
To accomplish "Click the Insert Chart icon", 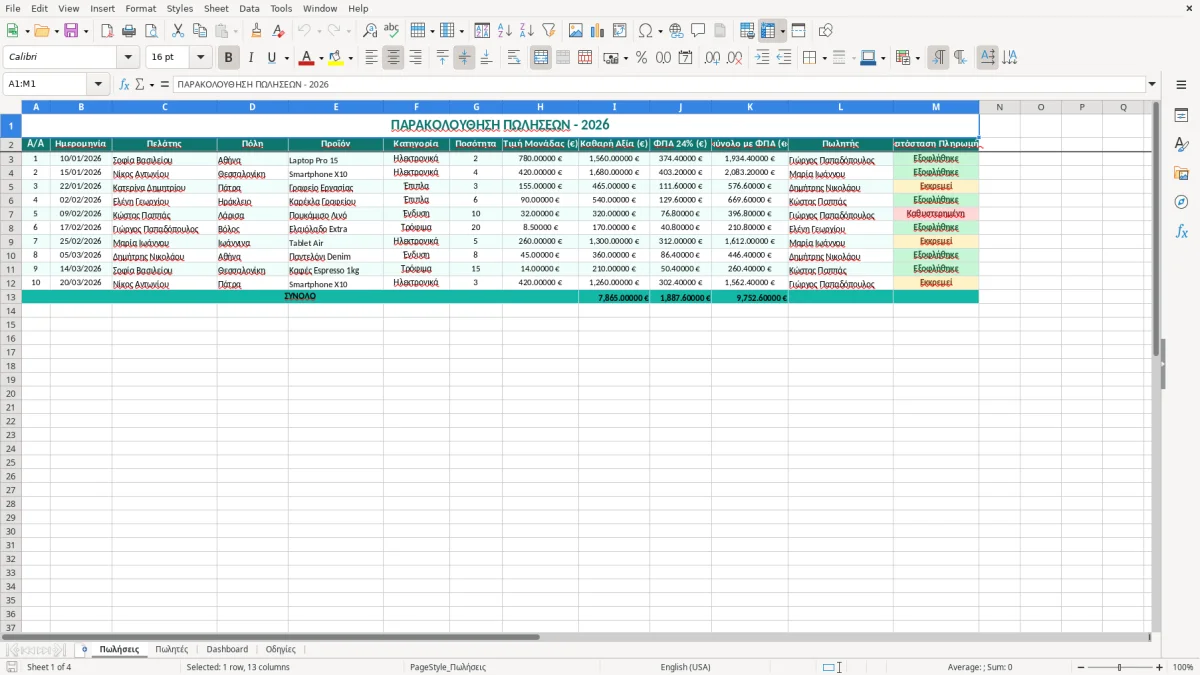I will [x=597, y=31].
